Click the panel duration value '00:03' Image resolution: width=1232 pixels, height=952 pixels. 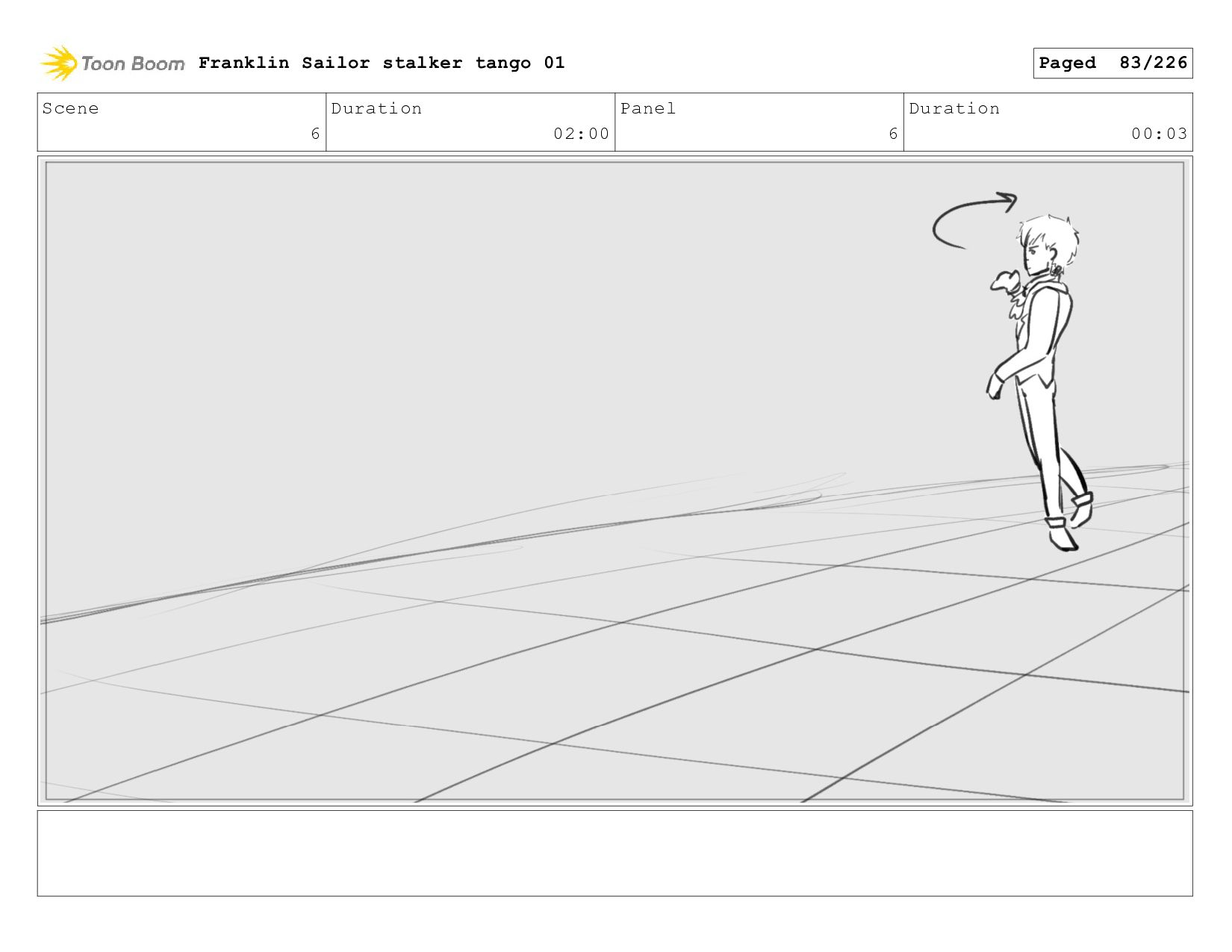(1159, 134)
